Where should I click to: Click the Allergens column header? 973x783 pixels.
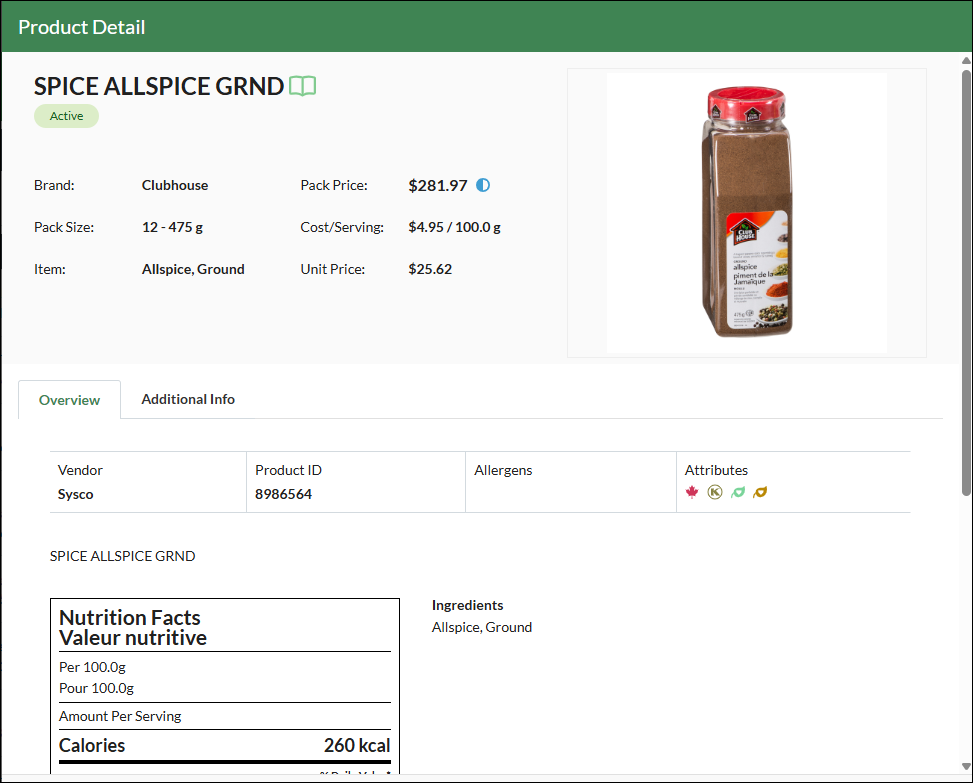[503, 470]
